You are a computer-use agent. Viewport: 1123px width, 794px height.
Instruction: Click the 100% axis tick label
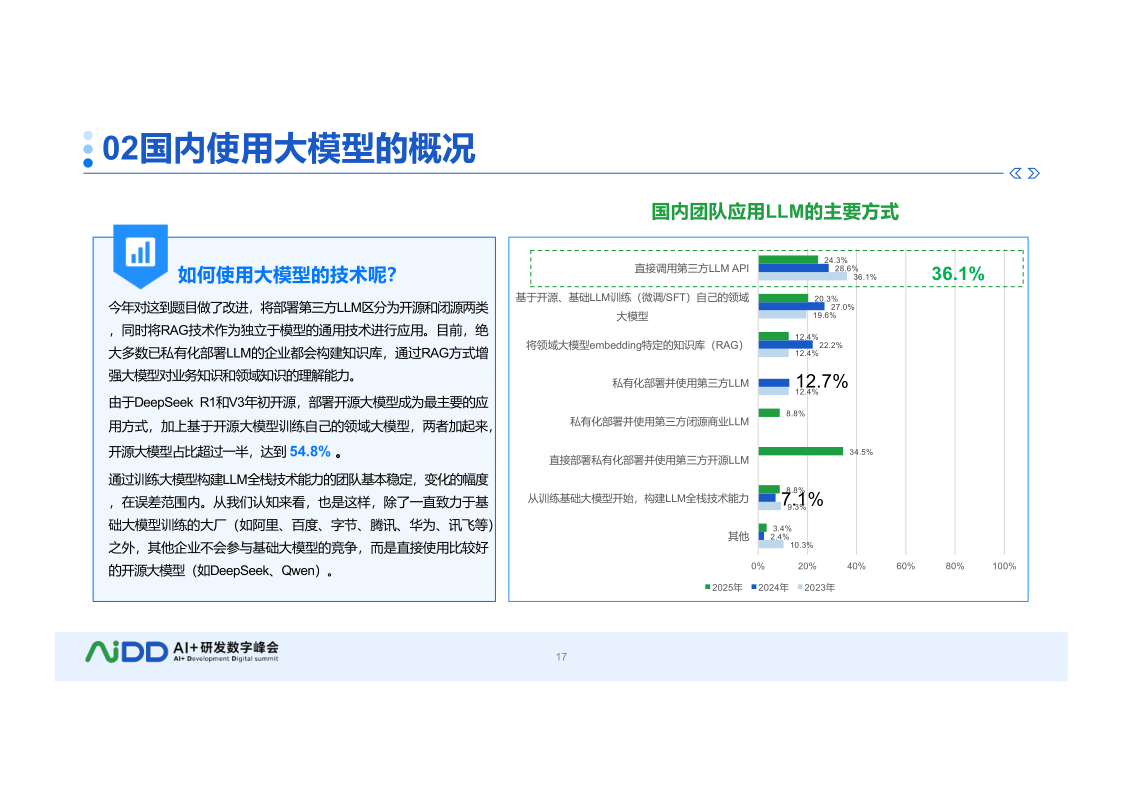[x=1004, y=566]
